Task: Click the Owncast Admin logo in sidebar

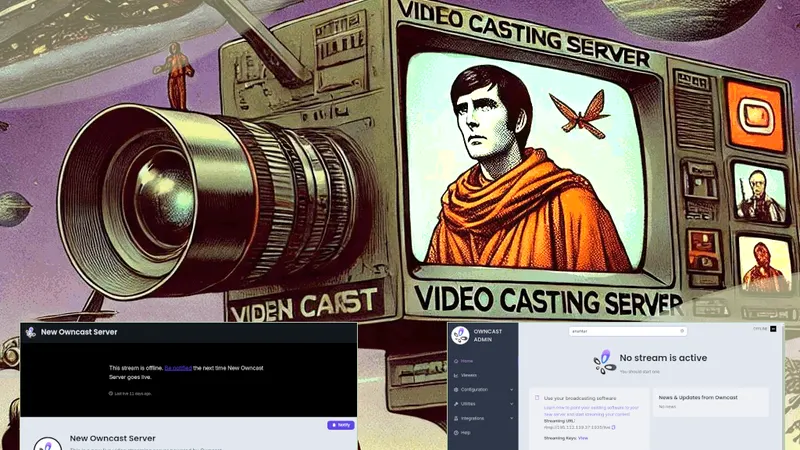Action: pyautogui.click(x=460, y=335)
